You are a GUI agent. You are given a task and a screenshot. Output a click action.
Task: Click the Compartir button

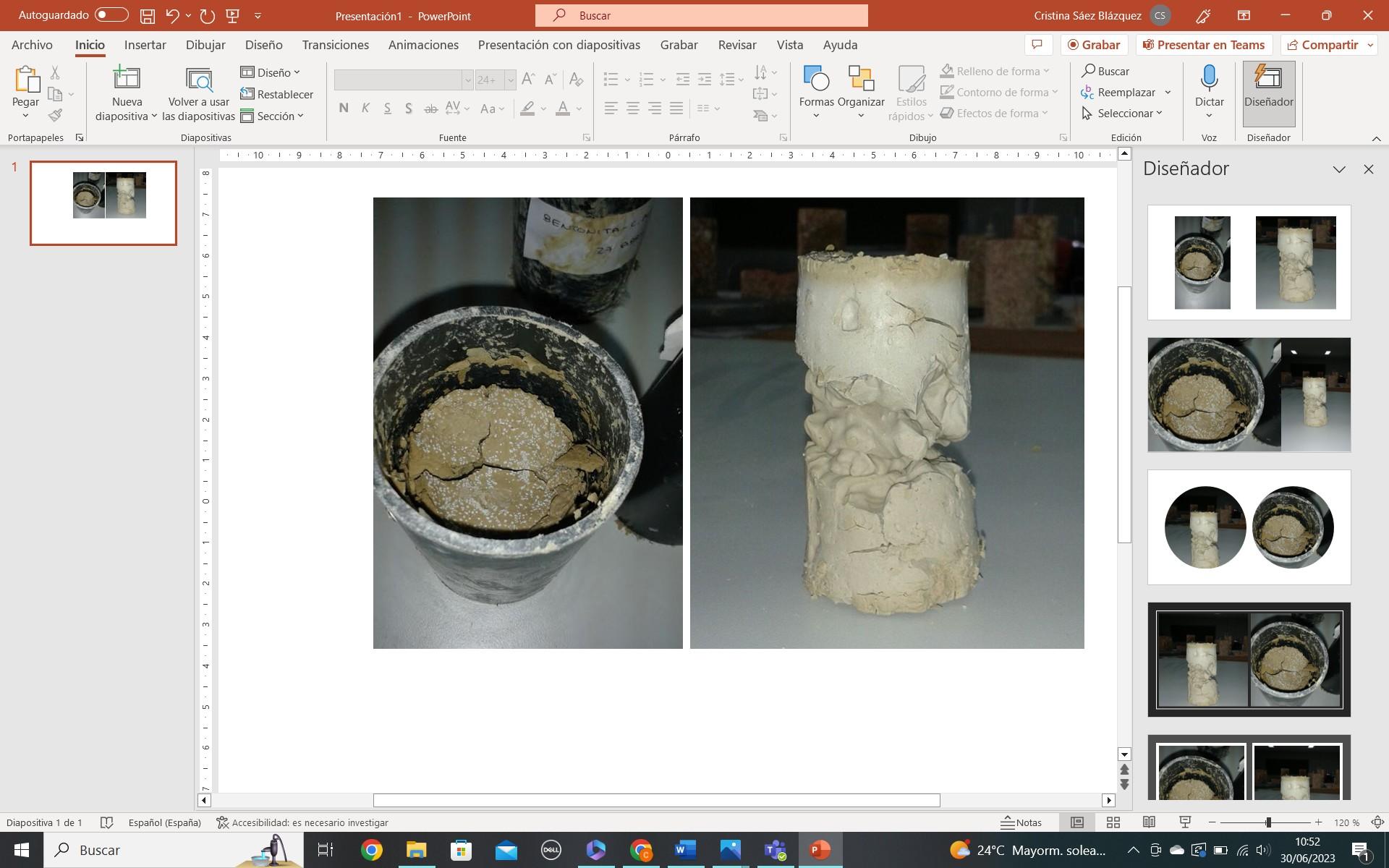pos(1322,45)
